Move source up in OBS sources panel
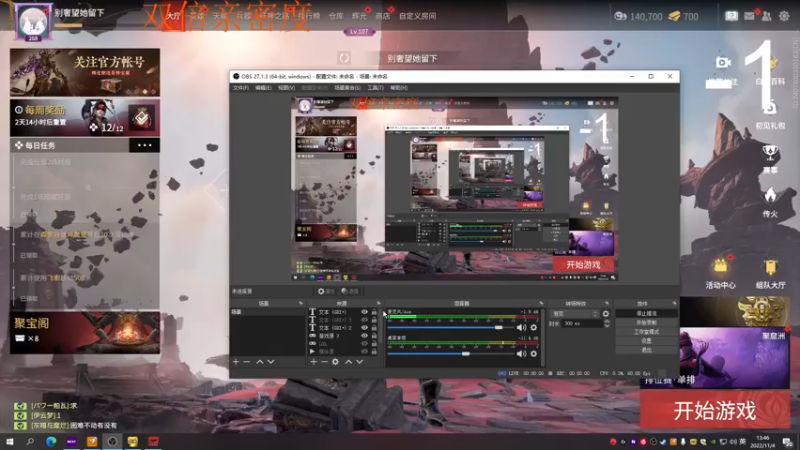The width and height of the screenshot is (800, 450). tap(348, 362)
